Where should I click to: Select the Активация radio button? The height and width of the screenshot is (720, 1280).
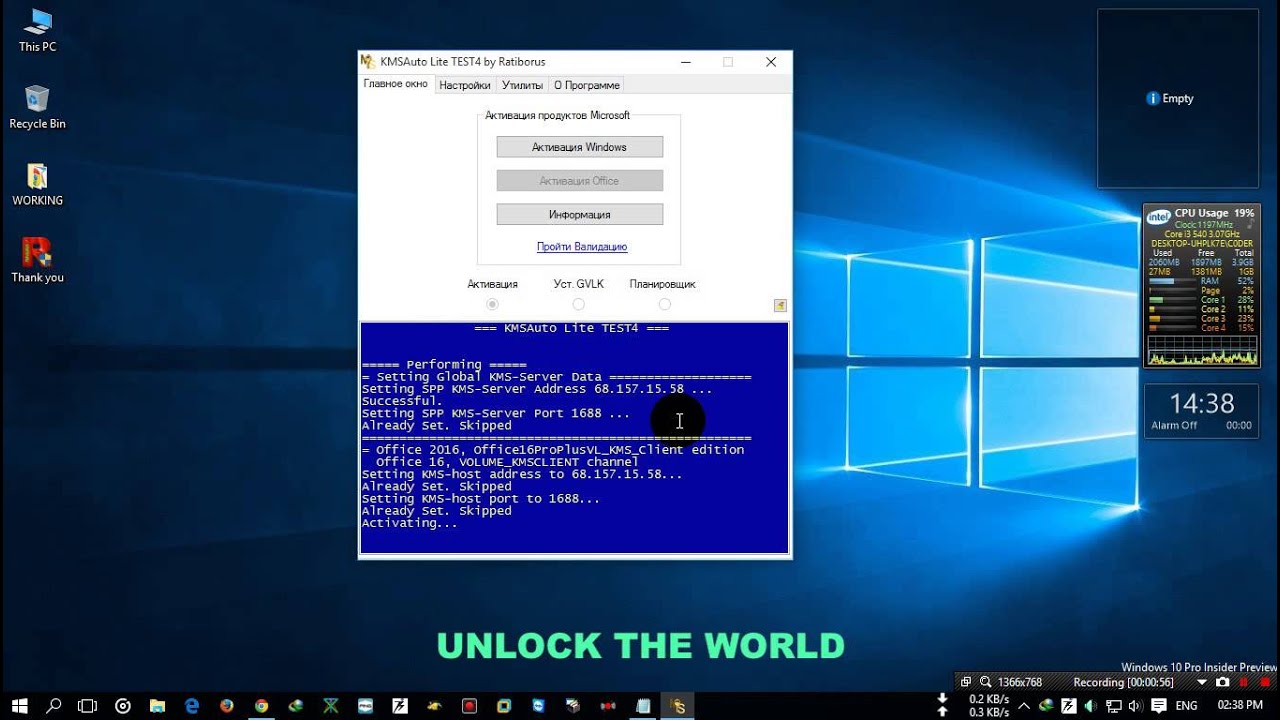492,304
